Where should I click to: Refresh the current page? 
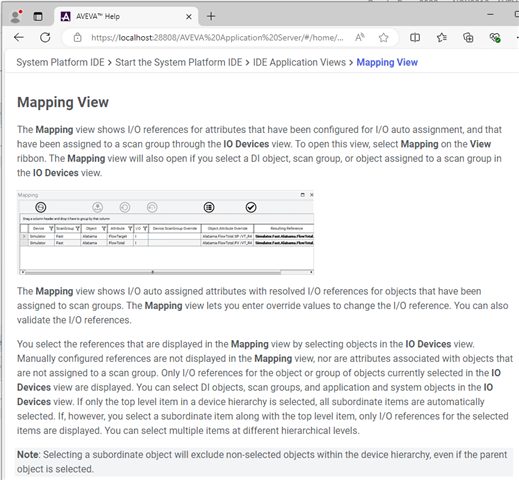tap(45, 37)
